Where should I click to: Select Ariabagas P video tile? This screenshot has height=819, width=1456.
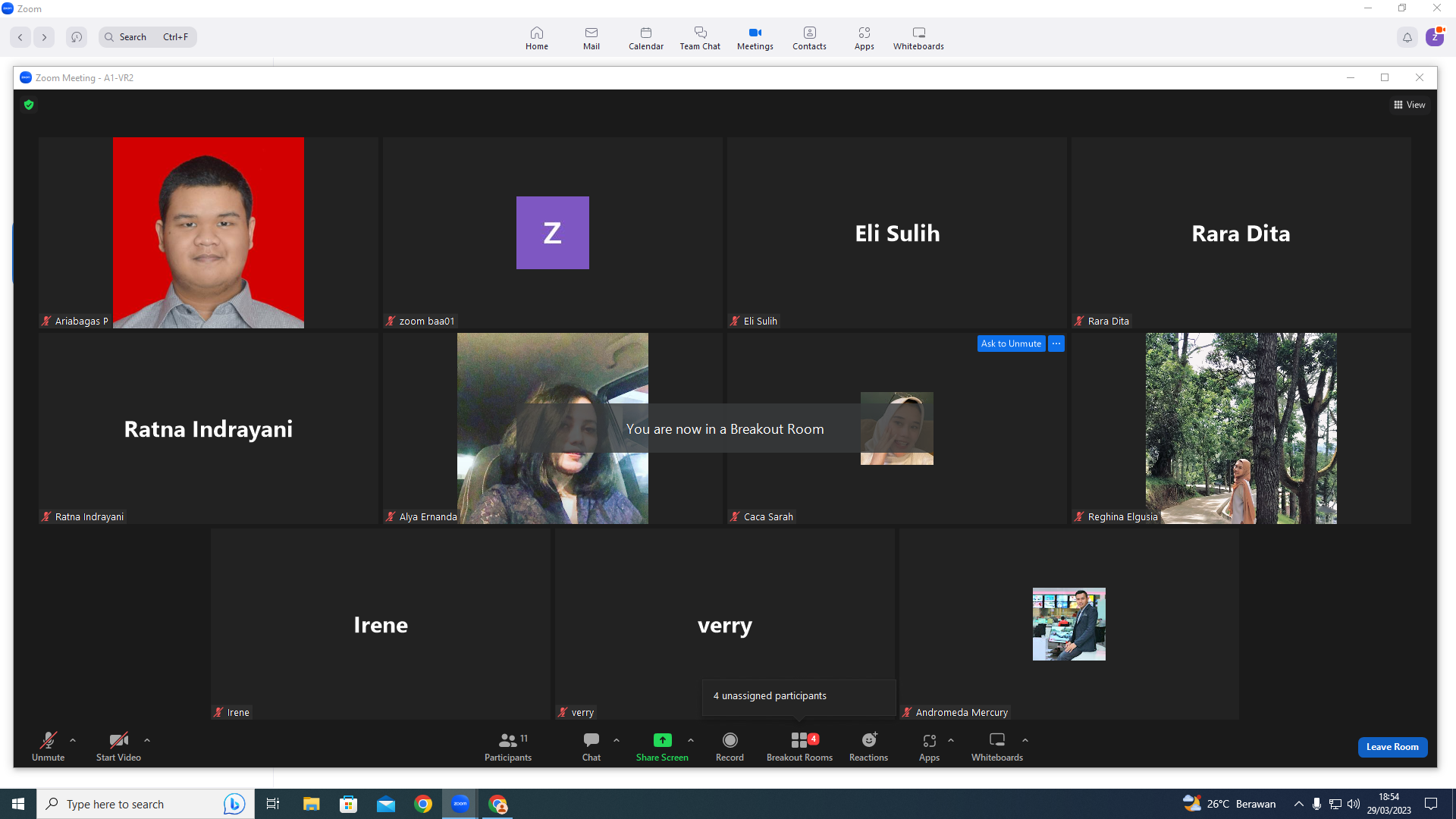[209, 233]
